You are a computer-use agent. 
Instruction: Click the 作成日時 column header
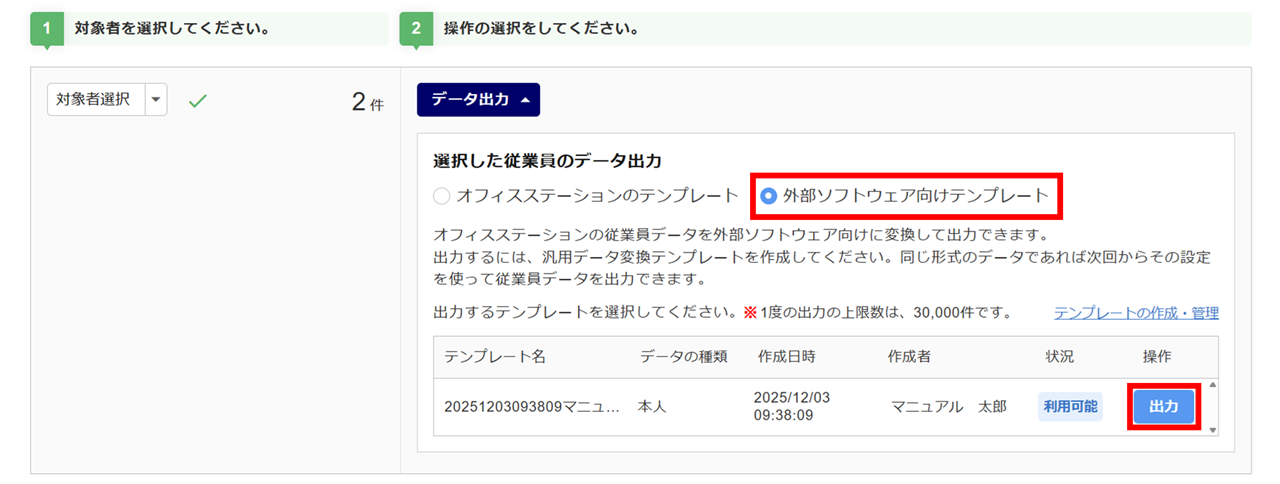[x=786, y=357]
